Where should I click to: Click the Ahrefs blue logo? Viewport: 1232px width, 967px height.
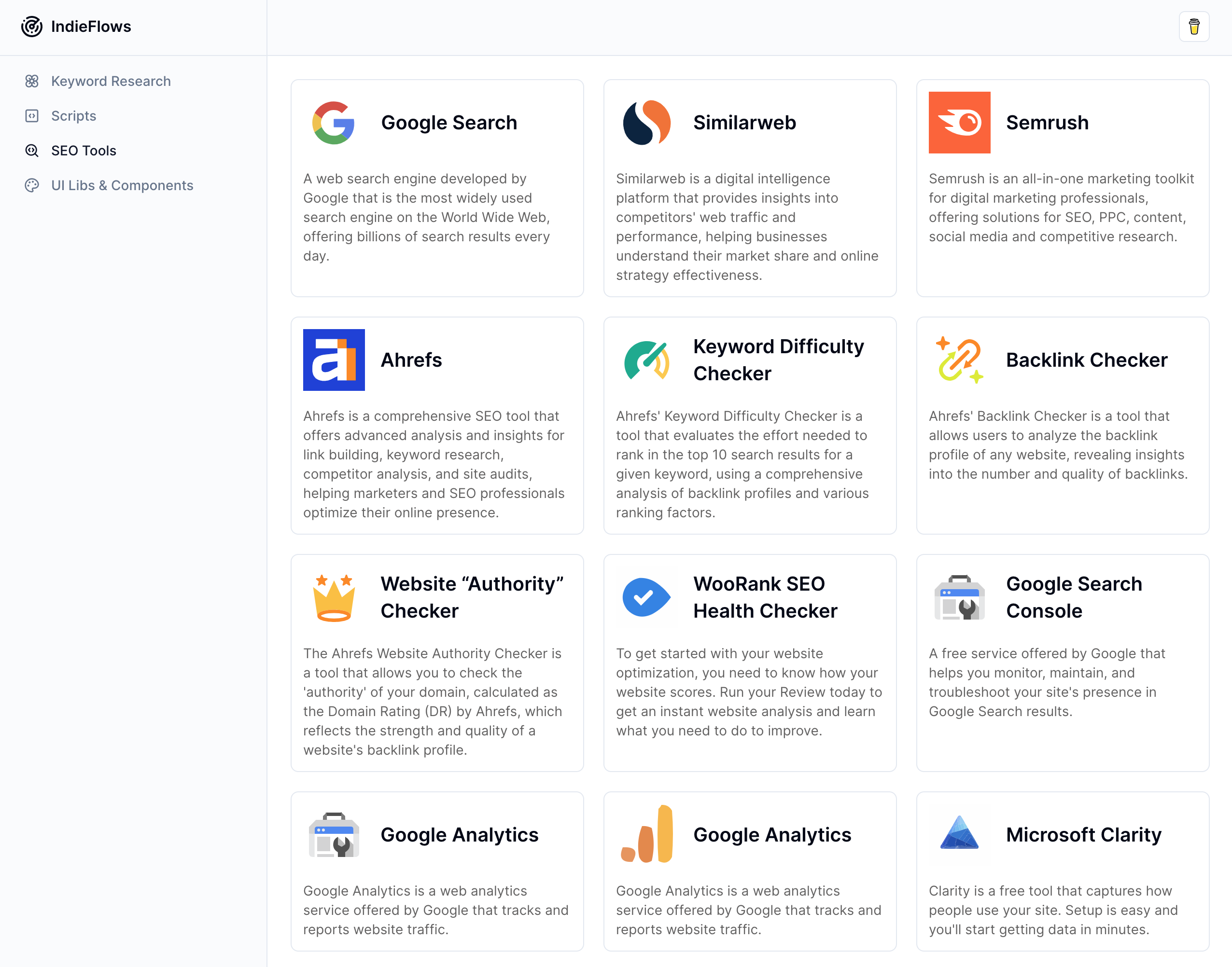point(334,360)
